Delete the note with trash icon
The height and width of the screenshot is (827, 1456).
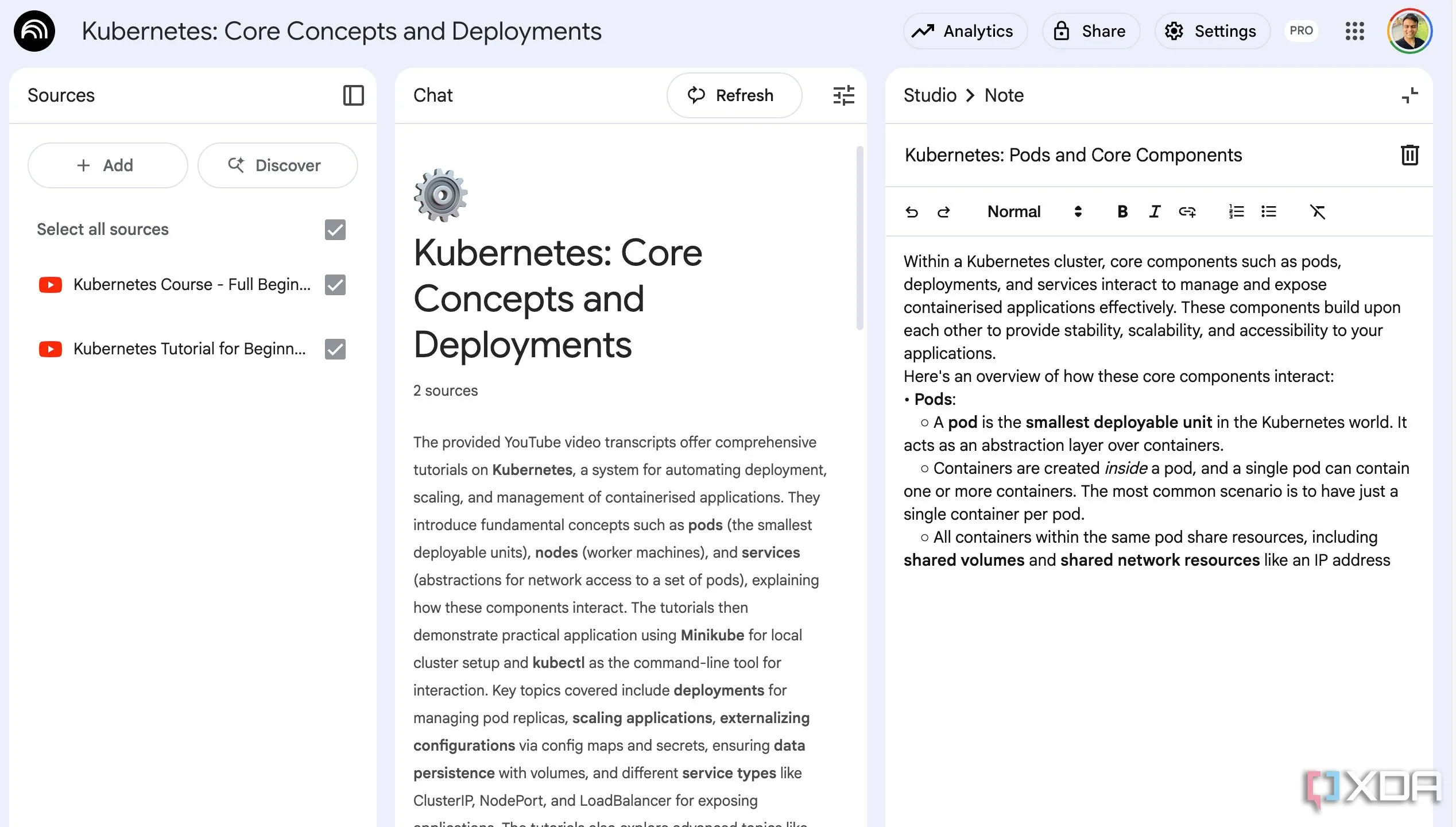click(1409, 155)
